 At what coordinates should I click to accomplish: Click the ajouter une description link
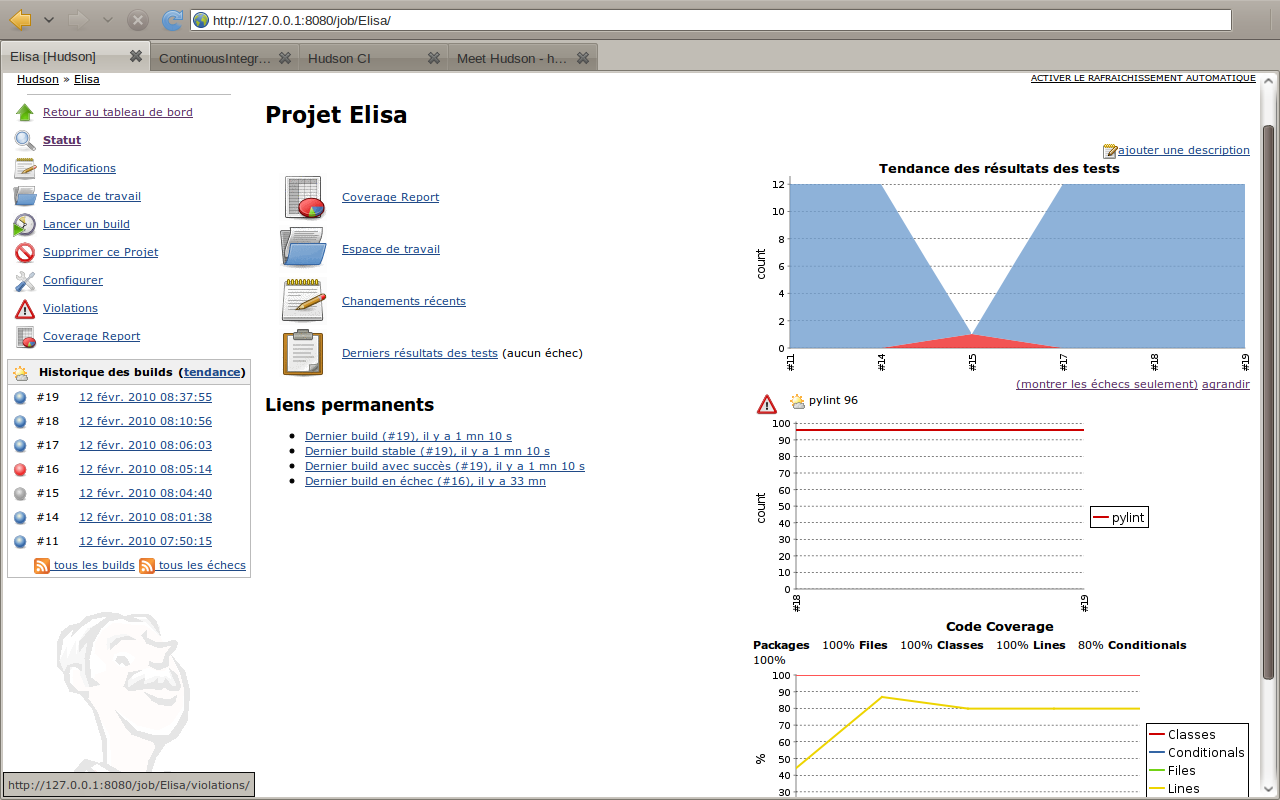coord(1183,150)
